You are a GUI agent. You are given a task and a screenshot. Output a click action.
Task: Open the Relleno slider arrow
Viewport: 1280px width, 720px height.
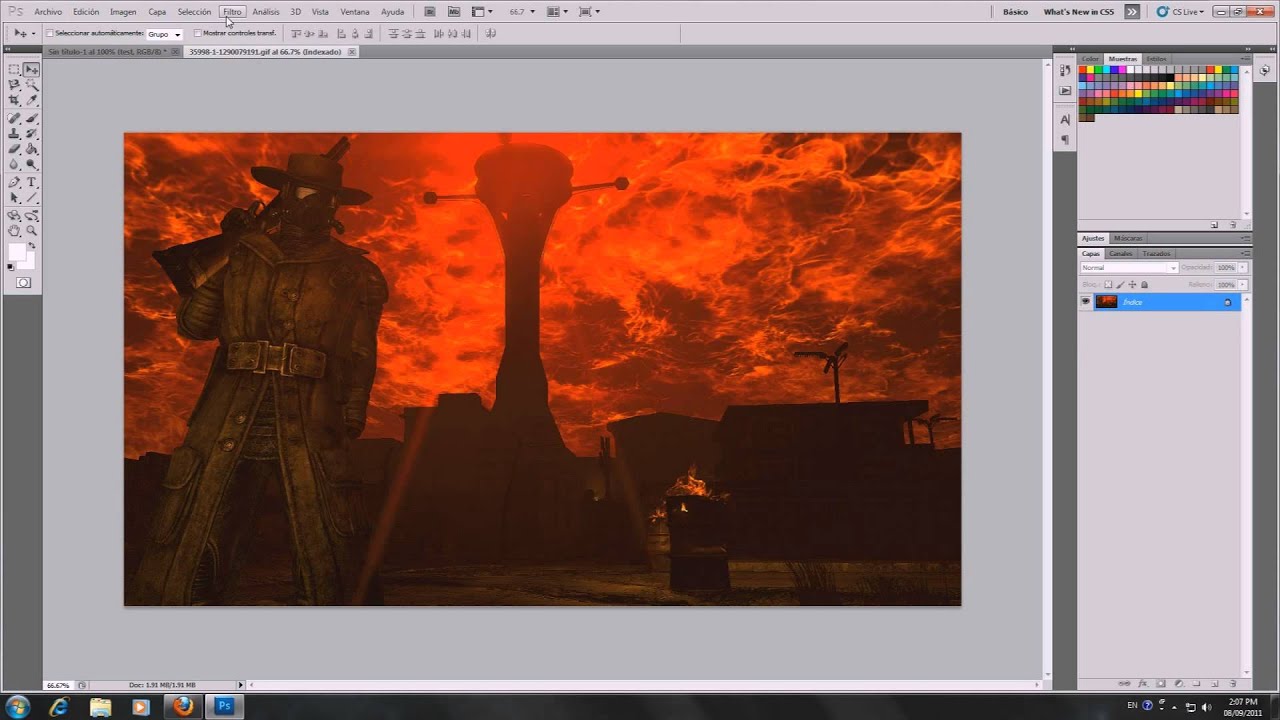pyautogui.click(x=1243, y=285)
